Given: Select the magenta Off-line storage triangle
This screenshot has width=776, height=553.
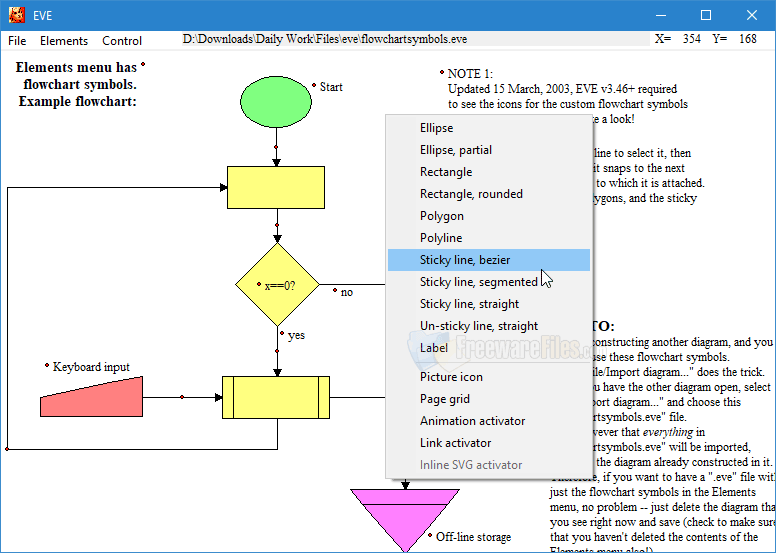Looking at the screenshot, I should 405,520.
